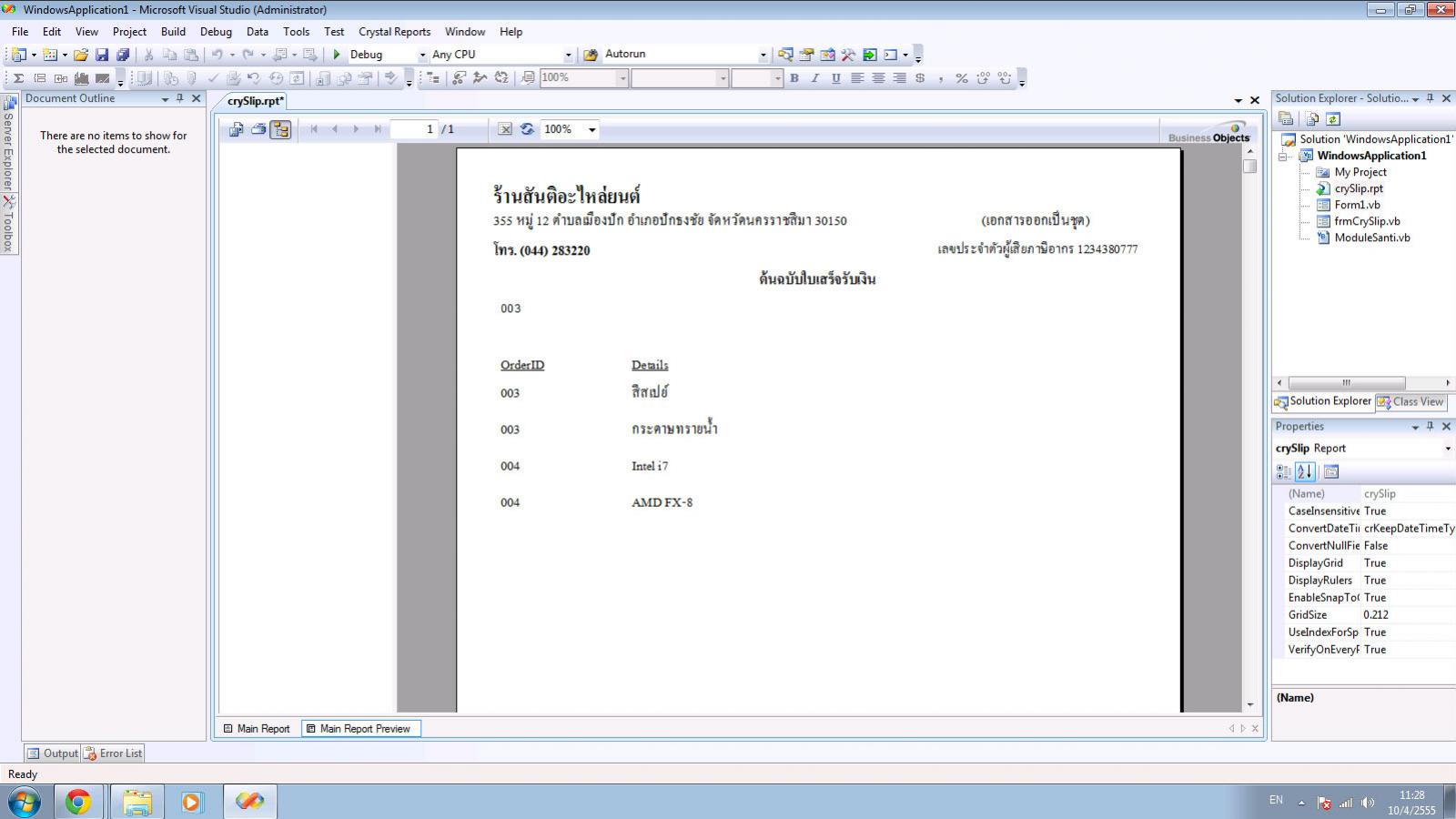Toggle Underline formatting button
The width and height of the screenshot is (1456, 819).
pyautogui.click(x=836, y=78)
